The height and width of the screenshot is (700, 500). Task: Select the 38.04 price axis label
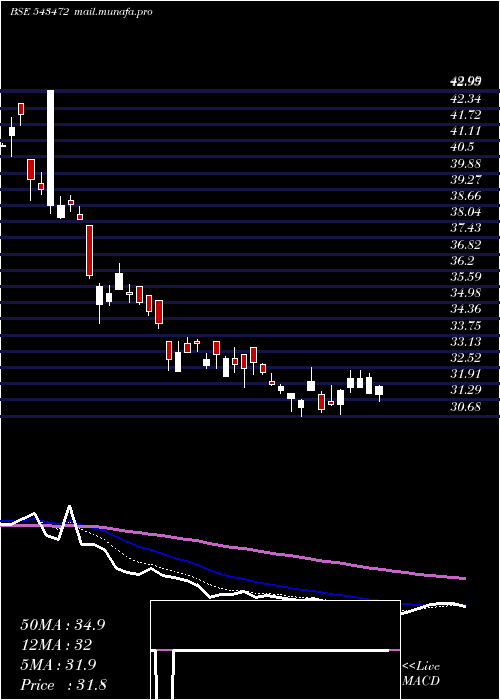coord(466,212)
